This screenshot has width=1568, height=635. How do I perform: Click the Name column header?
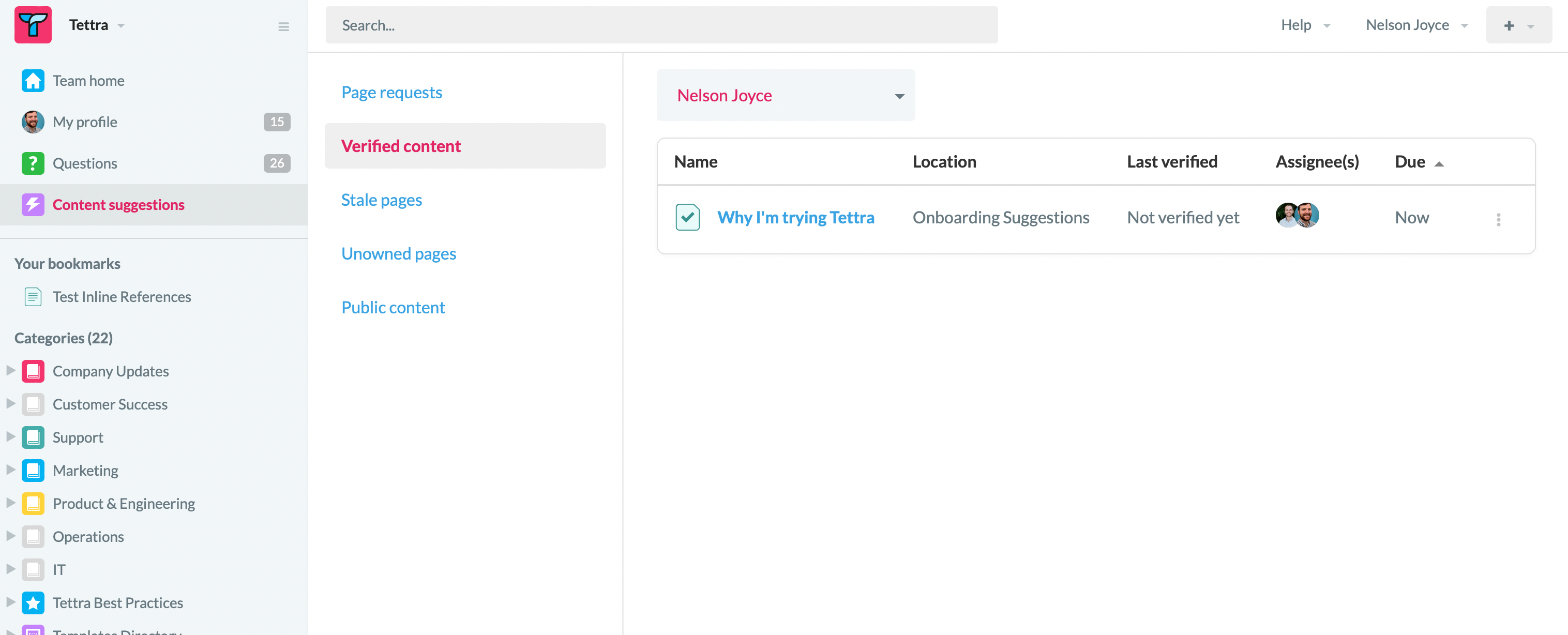[x=695, y=161]
